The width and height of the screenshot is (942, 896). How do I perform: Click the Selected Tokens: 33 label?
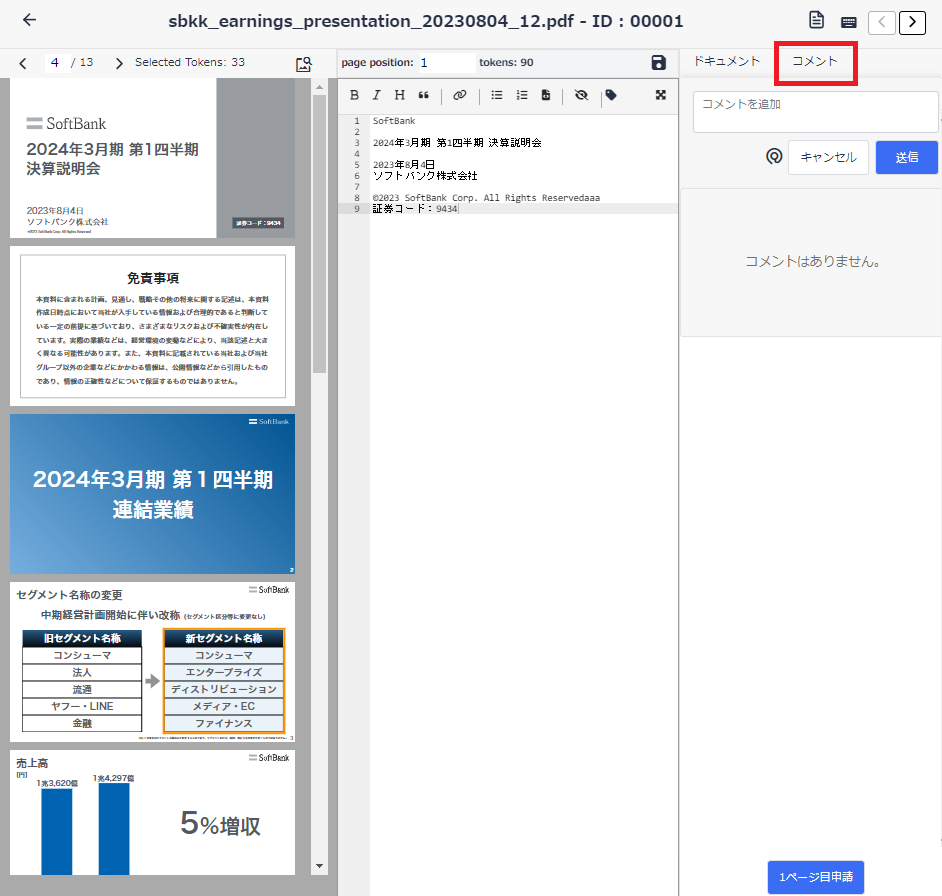click(x=190, y=62)
